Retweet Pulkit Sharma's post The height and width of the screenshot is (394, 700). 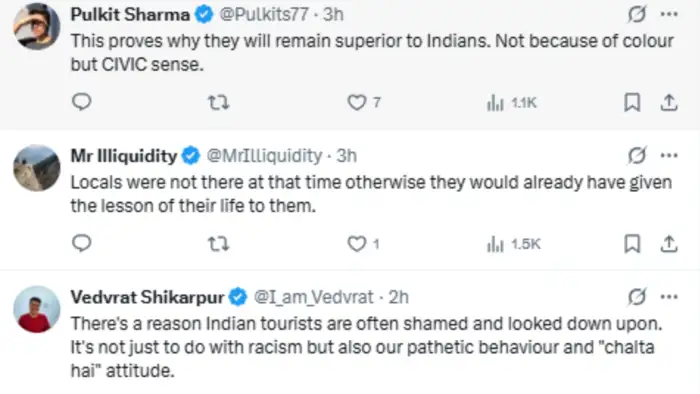pos(219,103)
